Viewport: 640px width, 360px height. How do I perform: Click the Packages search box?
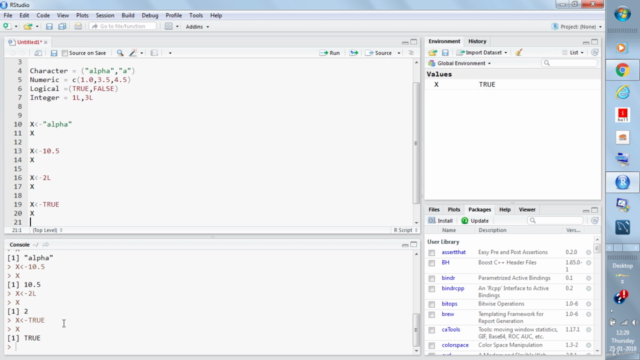557,220
